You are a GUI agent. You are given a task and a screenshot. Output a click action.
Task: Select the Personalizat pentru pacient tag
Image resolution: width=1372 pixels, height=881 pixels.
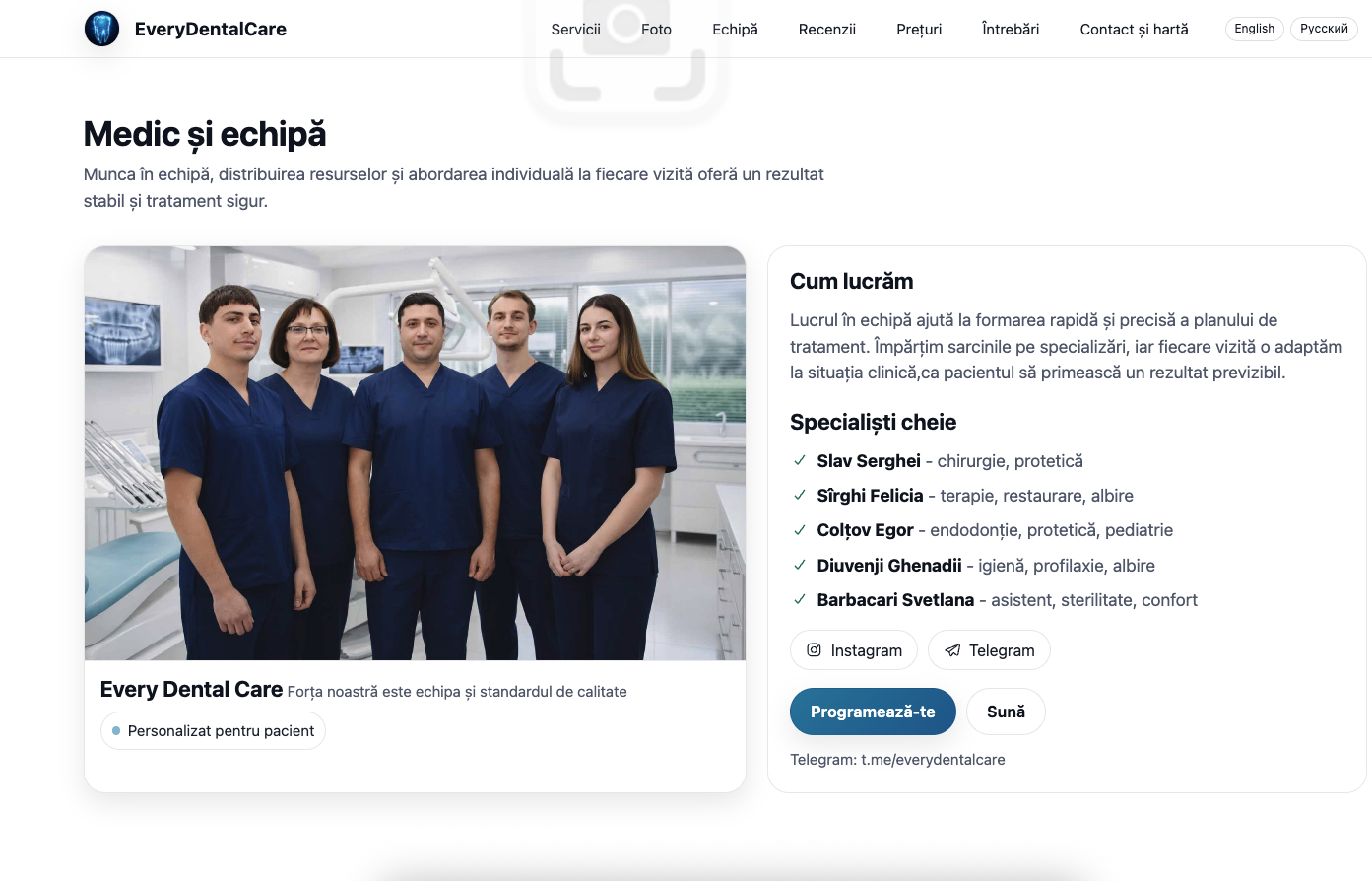[x=213, y=731]
